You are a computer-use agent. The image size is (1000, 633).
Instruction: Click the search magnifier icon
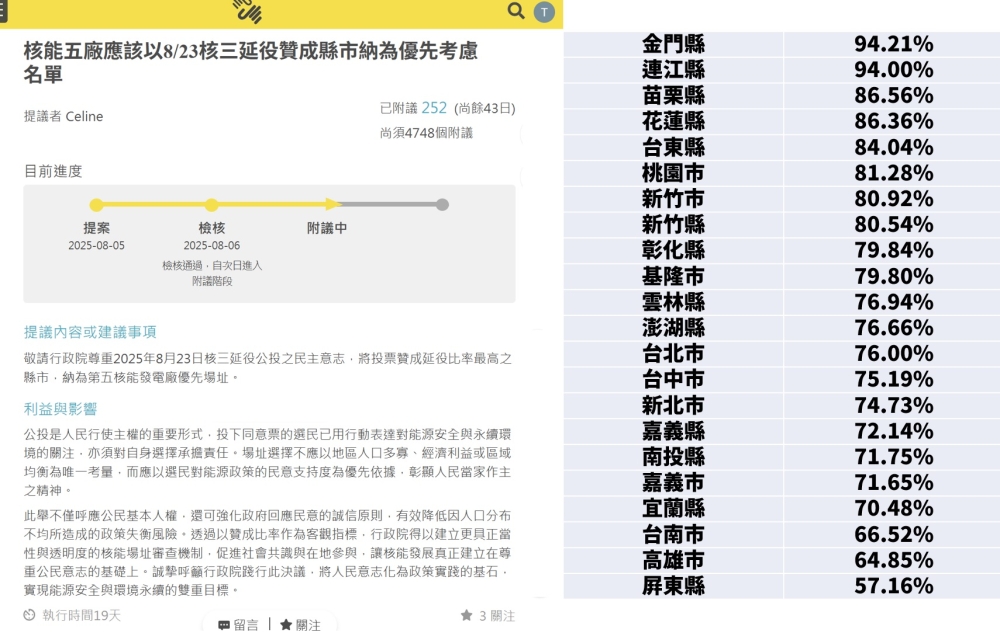pos(516,11)
